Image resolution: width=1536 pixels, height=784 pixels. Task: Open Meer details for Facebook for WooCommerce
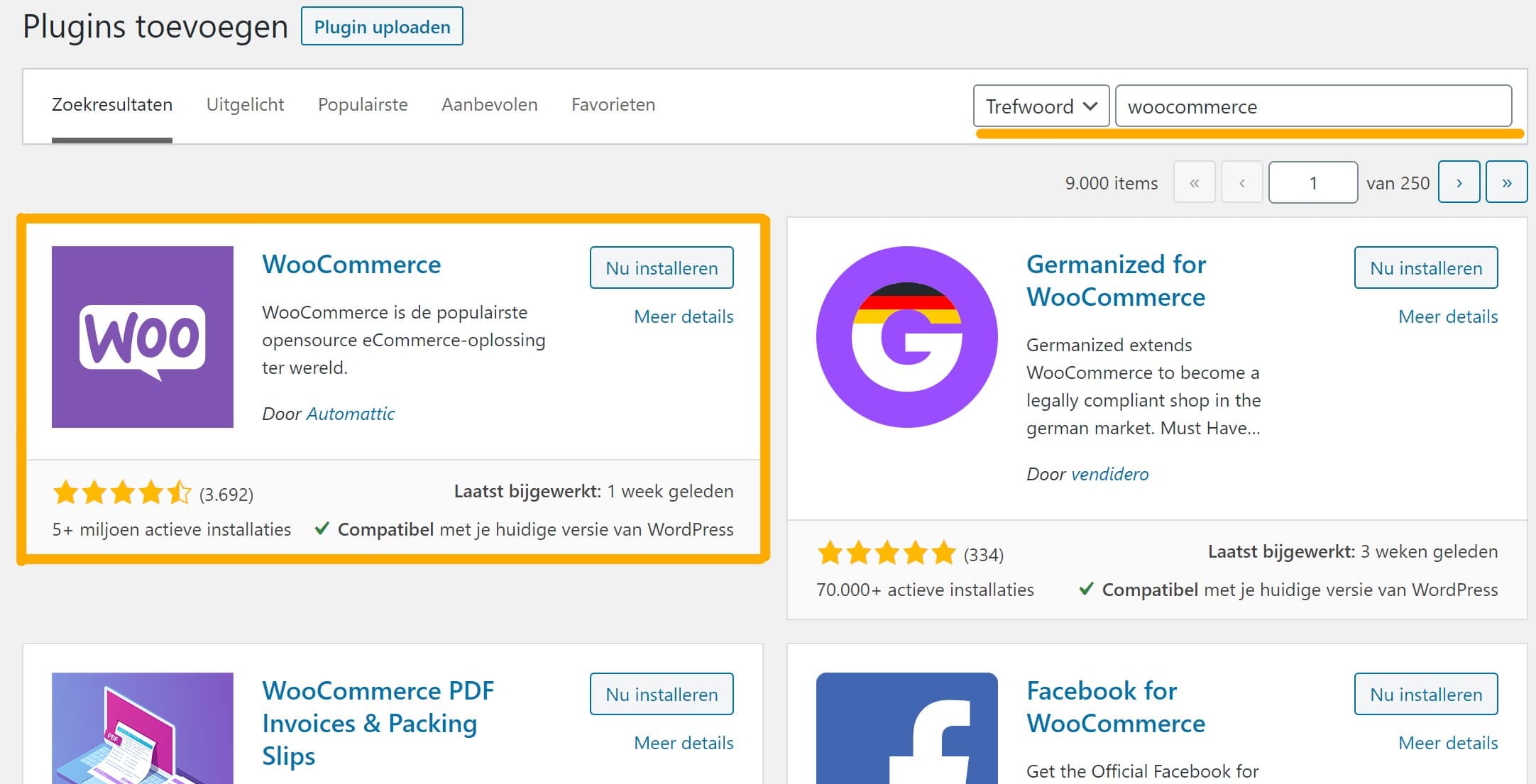[x=1448, y=743]
